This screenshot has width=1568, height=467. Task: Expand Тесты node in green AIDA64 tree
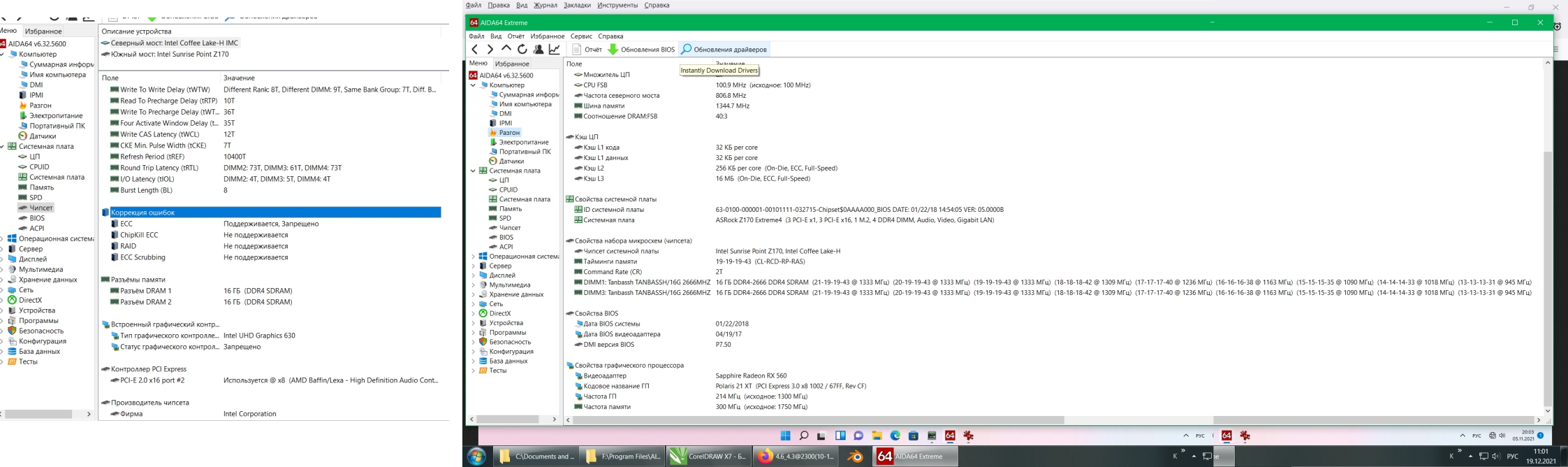point(473,371)
